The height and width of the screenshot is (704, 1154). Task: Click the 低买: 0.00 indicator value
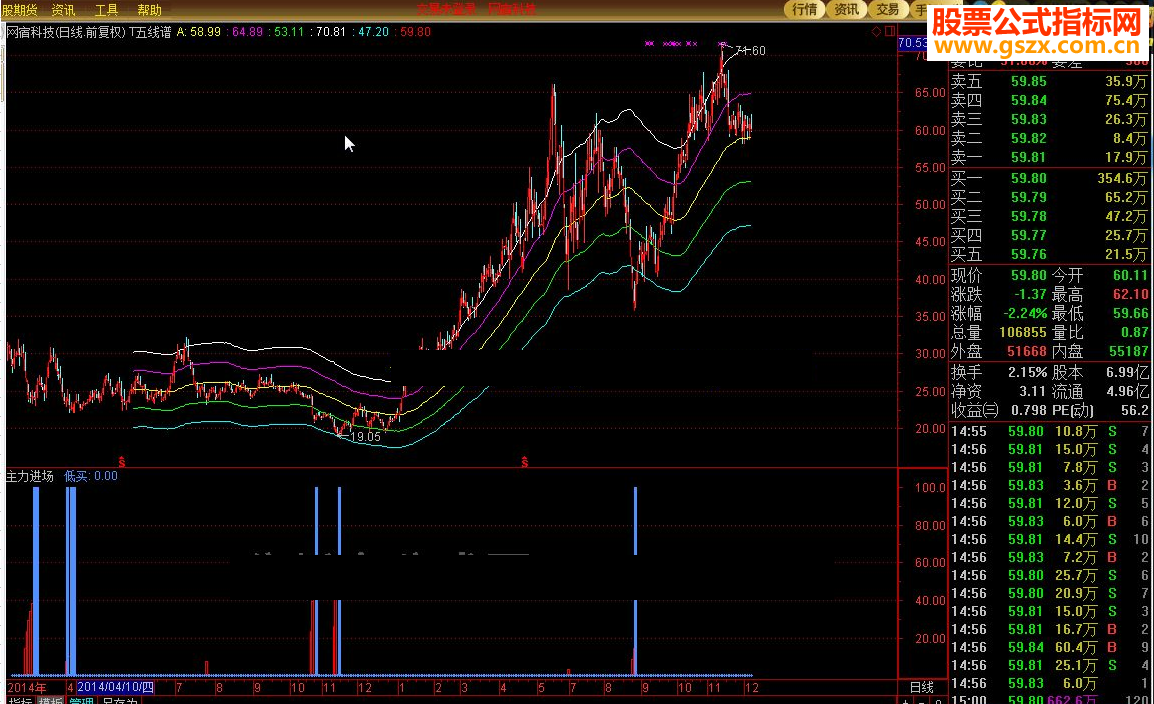pos(91,476)
